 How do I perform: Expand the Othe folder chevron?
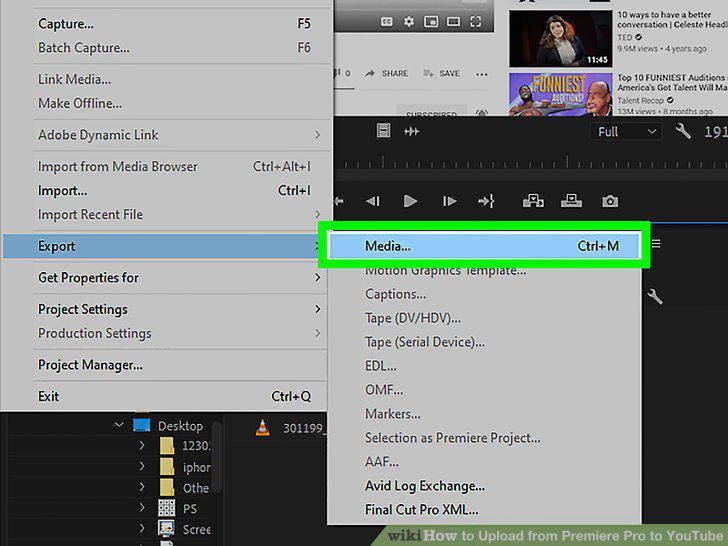pos(142,487)
